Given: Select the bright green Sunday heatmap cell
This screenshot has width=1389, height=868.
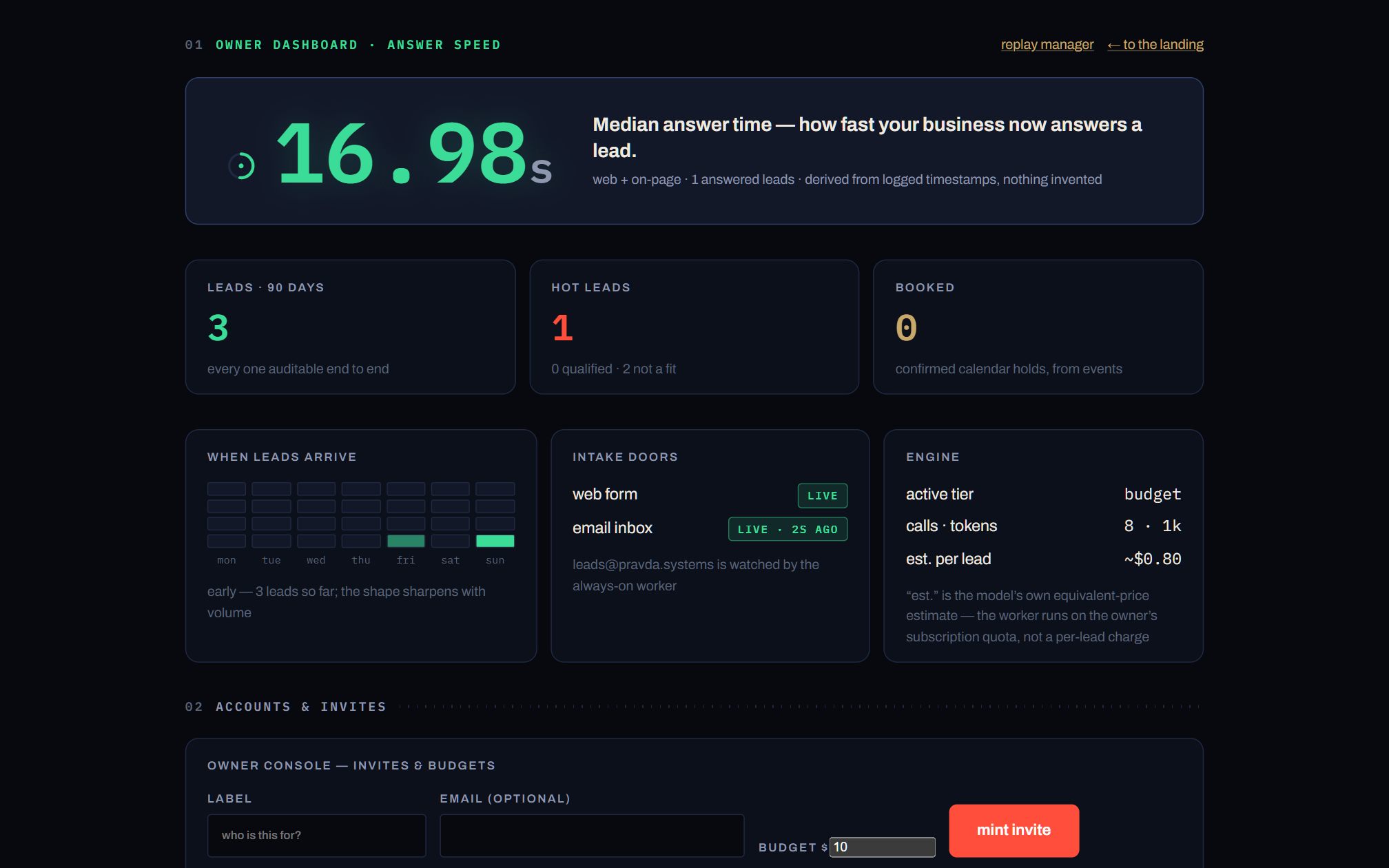Looking at the screenshot, I should click(x=495, y=541).
